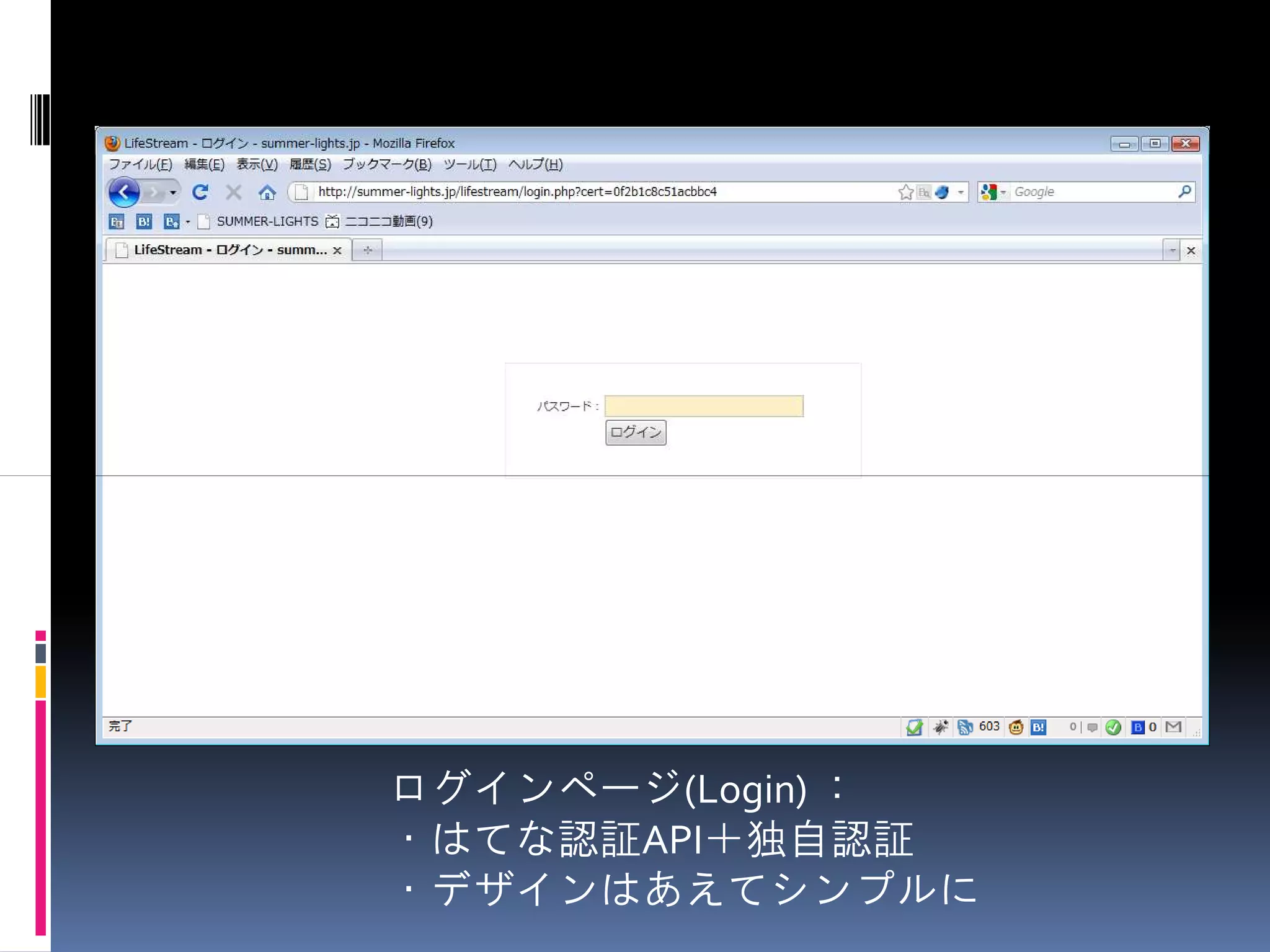Click the B! icon in the status bar
This screenshot has height=952, width=1270.
coord(1039,727)
